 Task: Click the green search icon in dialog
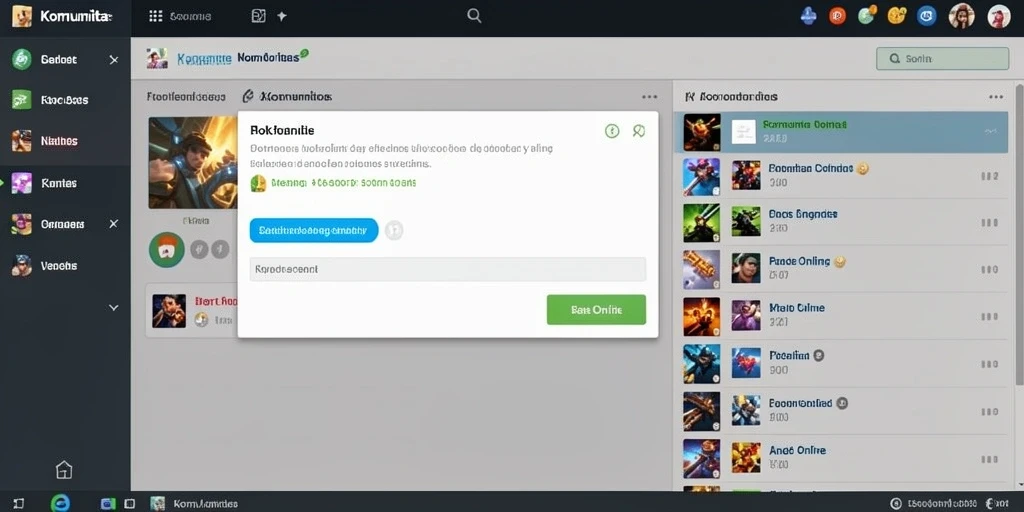(x=639, y=131)
